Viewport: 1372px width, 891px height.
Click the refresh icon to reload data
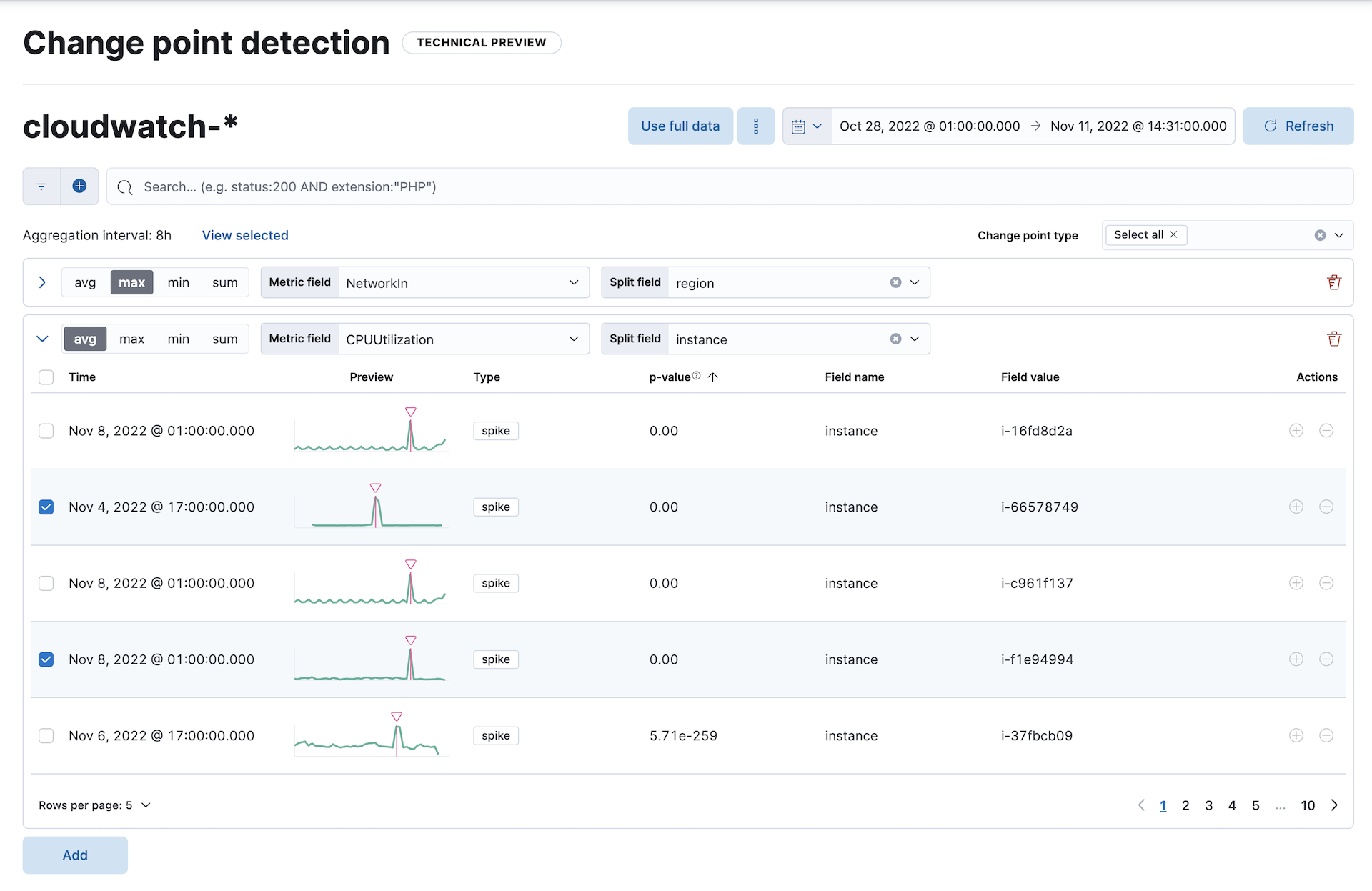pyautogui.click(x=1270, y=125)
